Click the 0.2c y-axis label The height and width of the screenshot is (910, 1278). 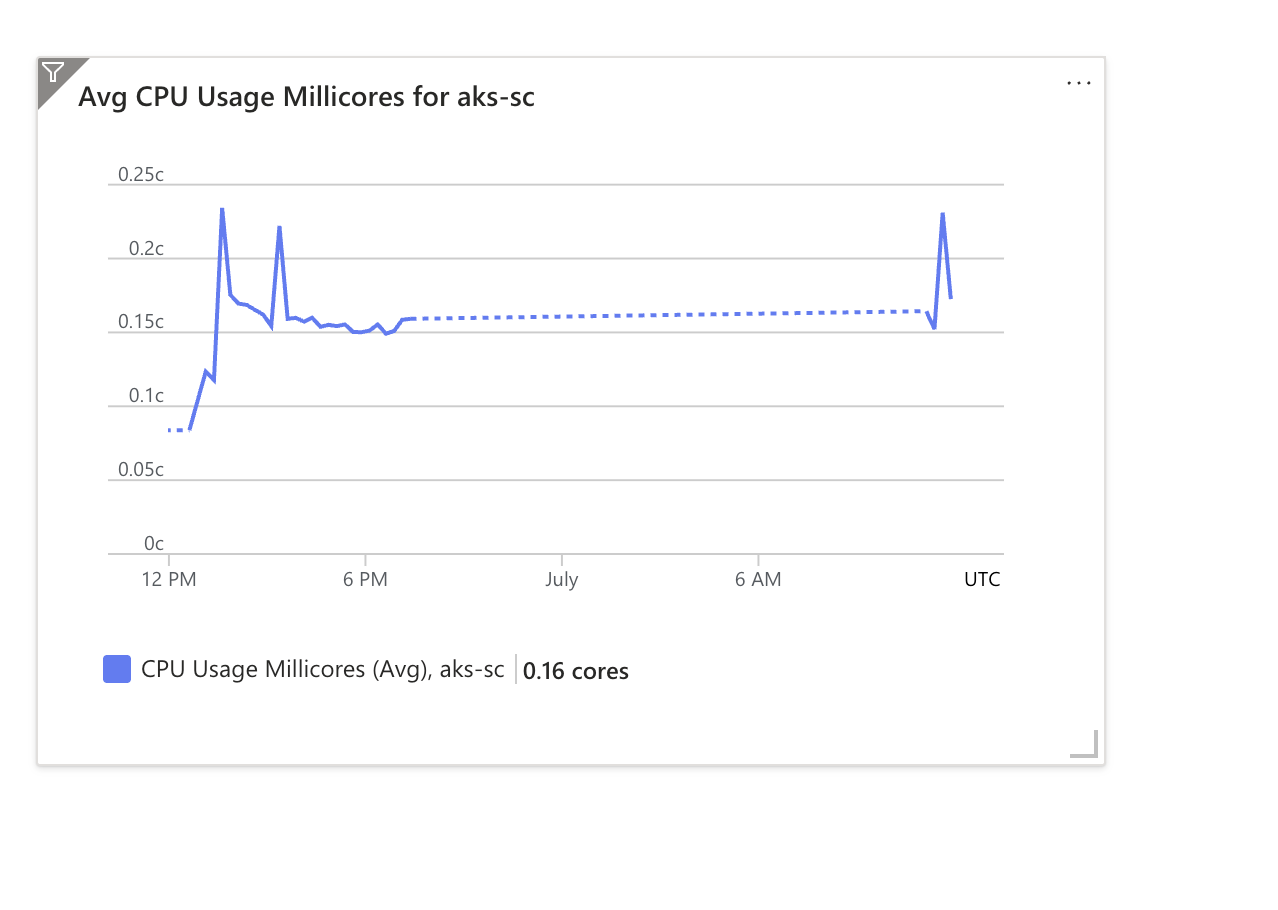(145, 249)
